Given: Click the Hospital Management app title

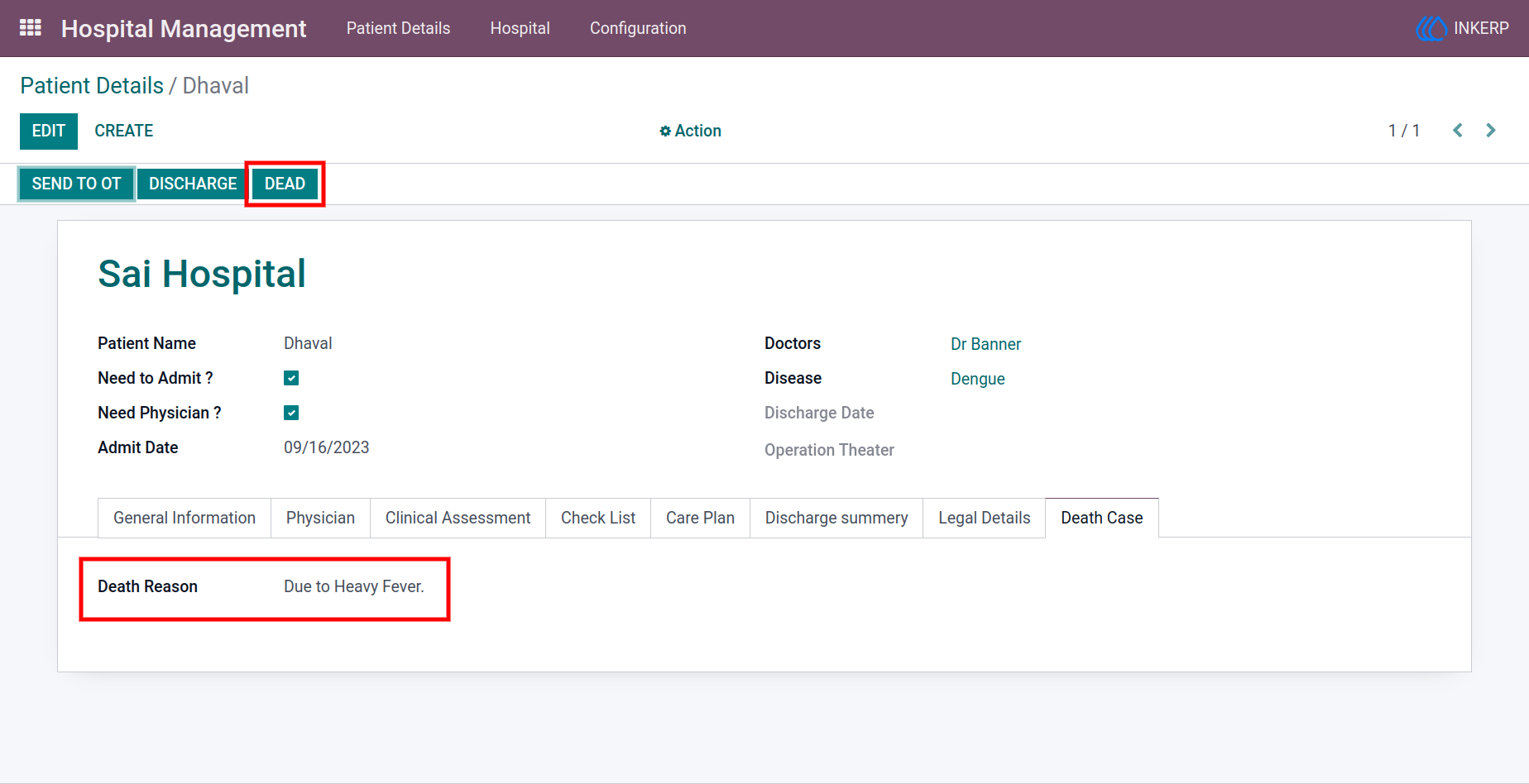Looking at the screenshot, I should coord(184,28).
